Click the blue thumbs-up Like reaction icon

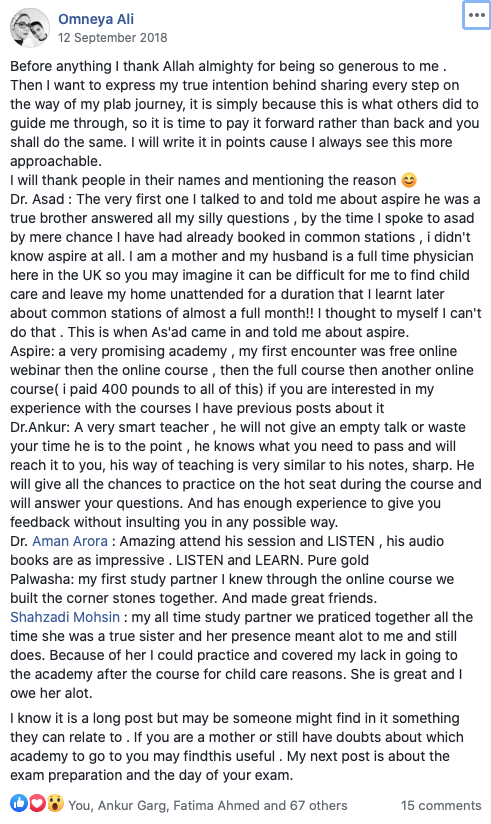click(18, 804)
